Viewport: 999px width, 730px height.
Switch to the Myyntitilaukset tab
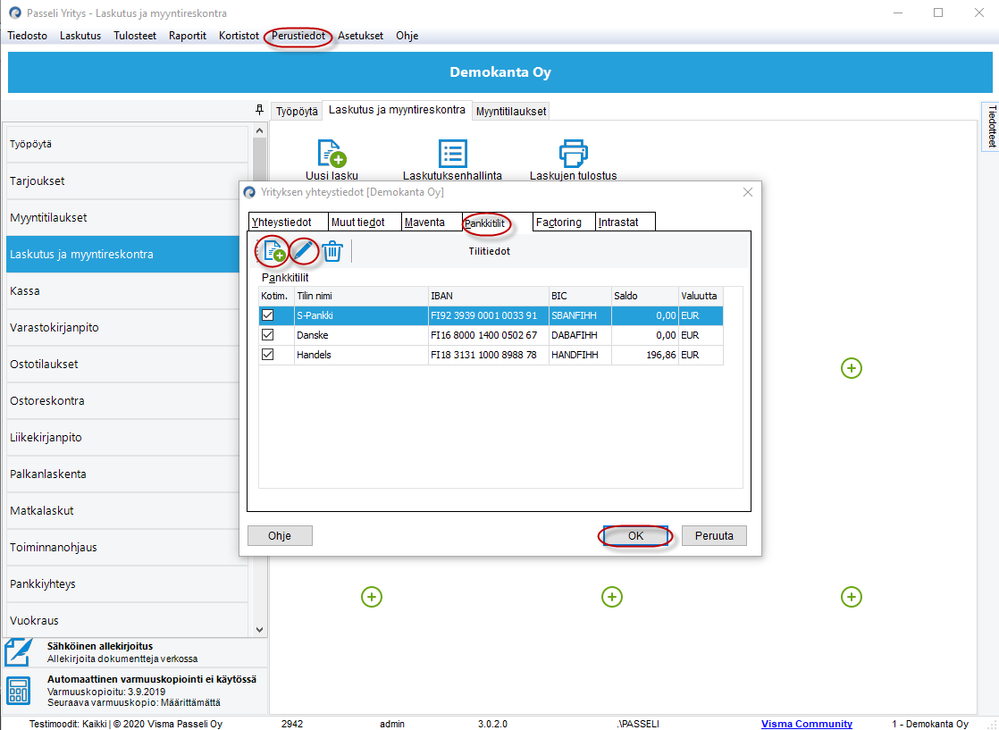(511, 111)
